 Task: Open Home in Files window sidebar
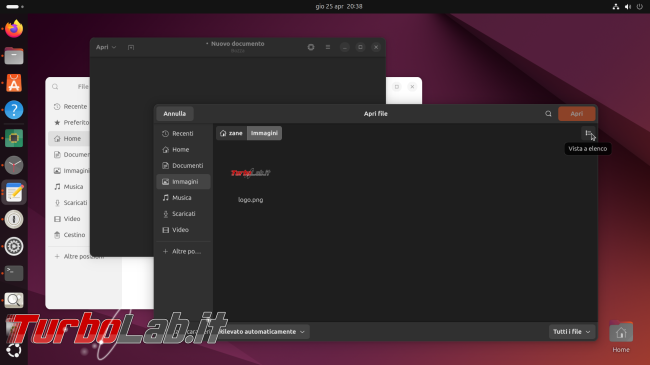(69, 139)
